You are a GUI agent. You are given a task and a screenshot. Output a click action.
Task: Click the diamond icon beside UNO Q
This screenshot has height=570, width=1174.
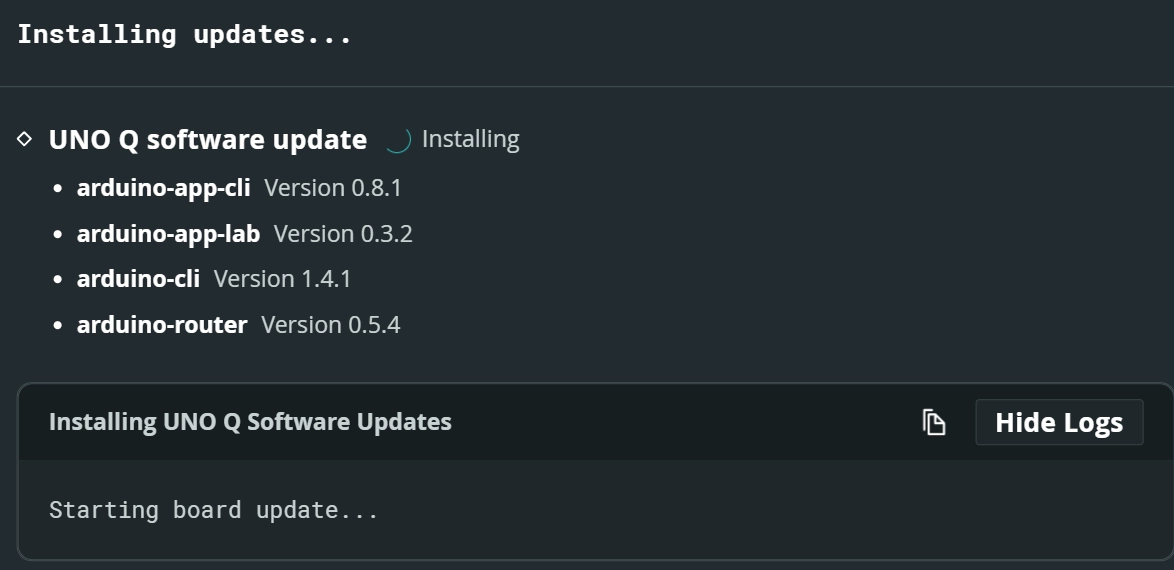click(25, 139)
